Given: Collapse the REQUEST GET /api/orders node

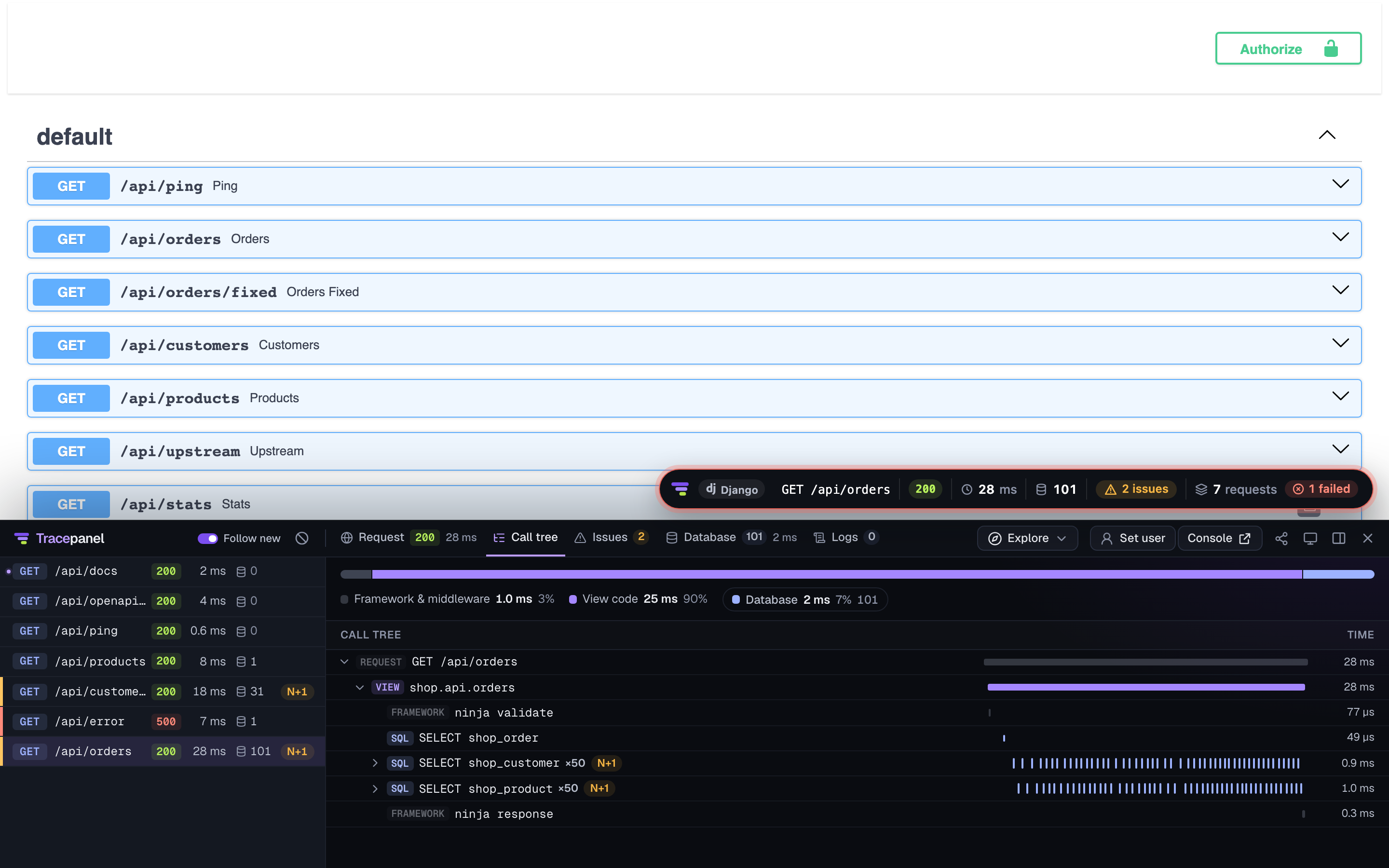Looking at the screenshot, I should pyautogui.click(x=344, y=661).
